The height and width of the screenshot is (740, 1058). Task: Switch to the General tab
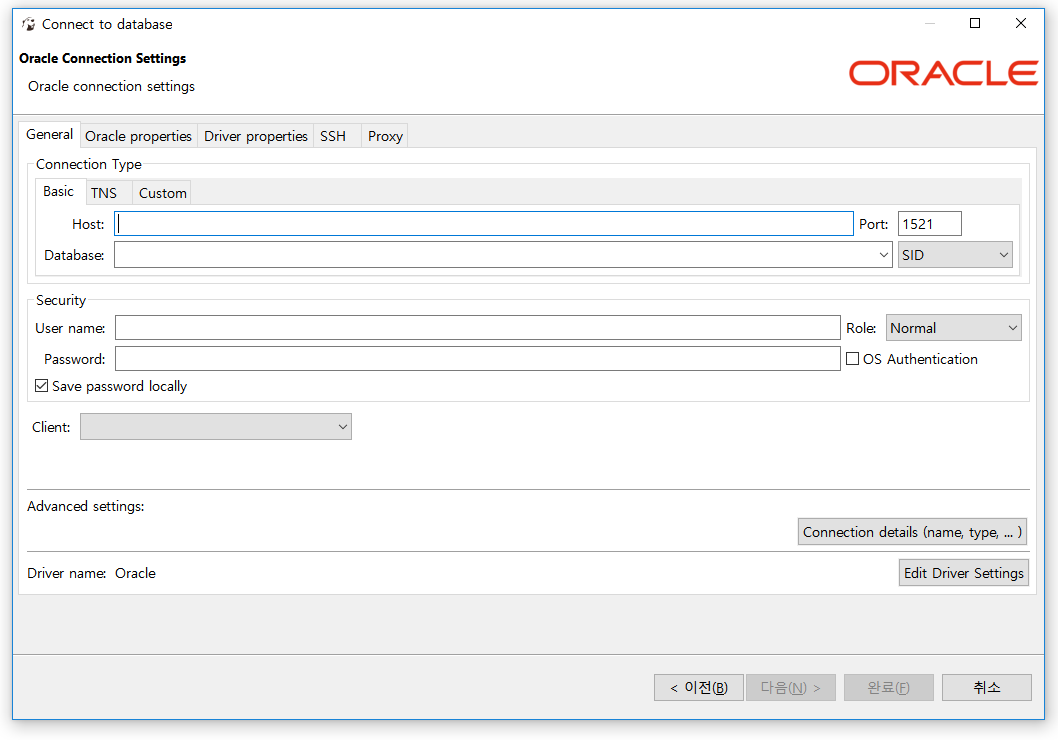[x=49, y=134]
